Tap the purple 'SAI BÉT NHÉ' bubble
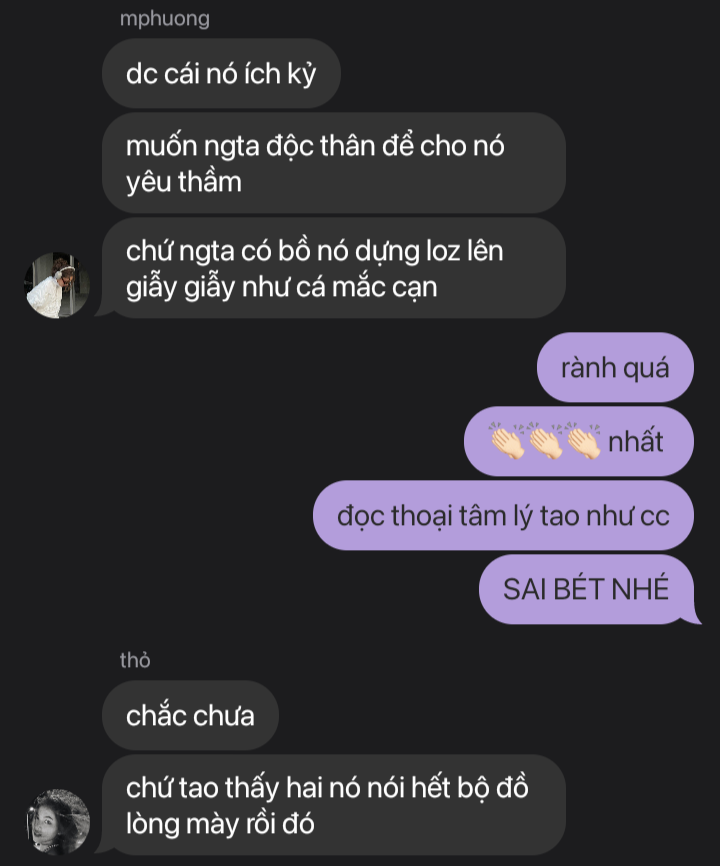 [x=586, y=589]
